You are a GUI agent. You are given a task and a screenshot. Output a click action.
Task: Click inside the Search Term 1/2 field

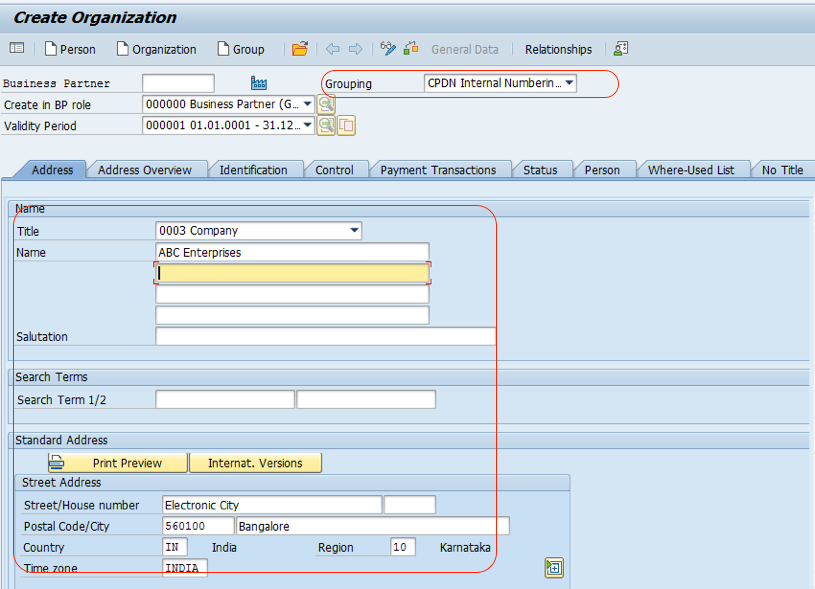[x=224, y=399]
